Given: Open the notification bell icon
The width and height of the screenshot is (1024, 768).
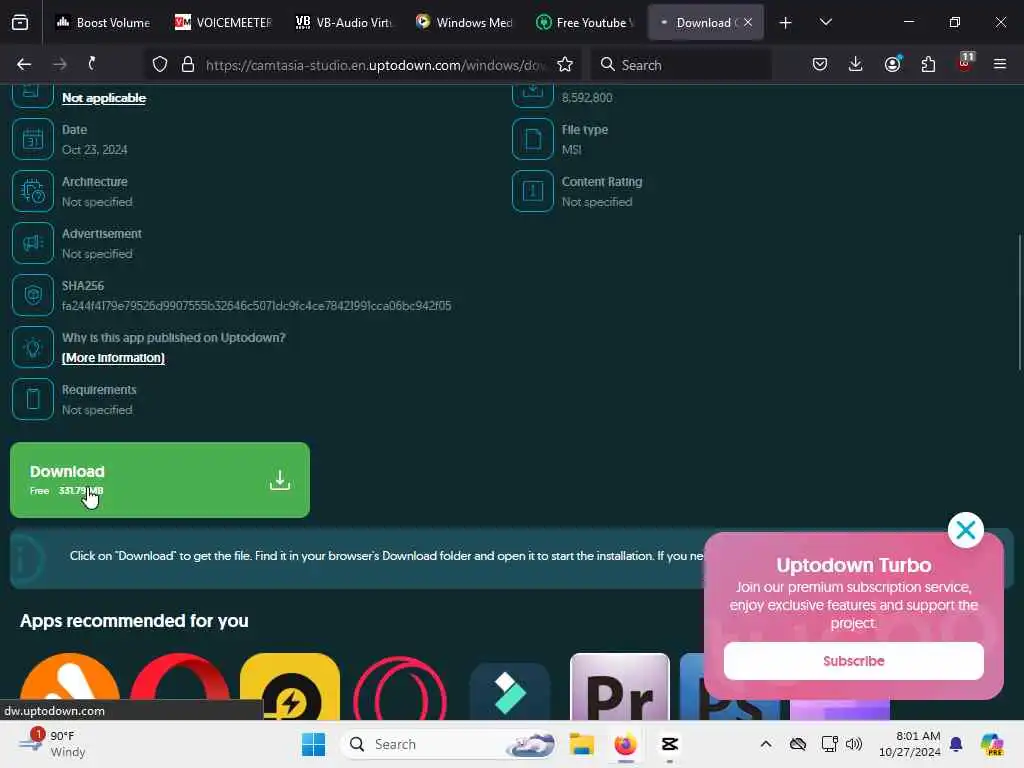Looking at the screenshot, I should coord(956,744).
